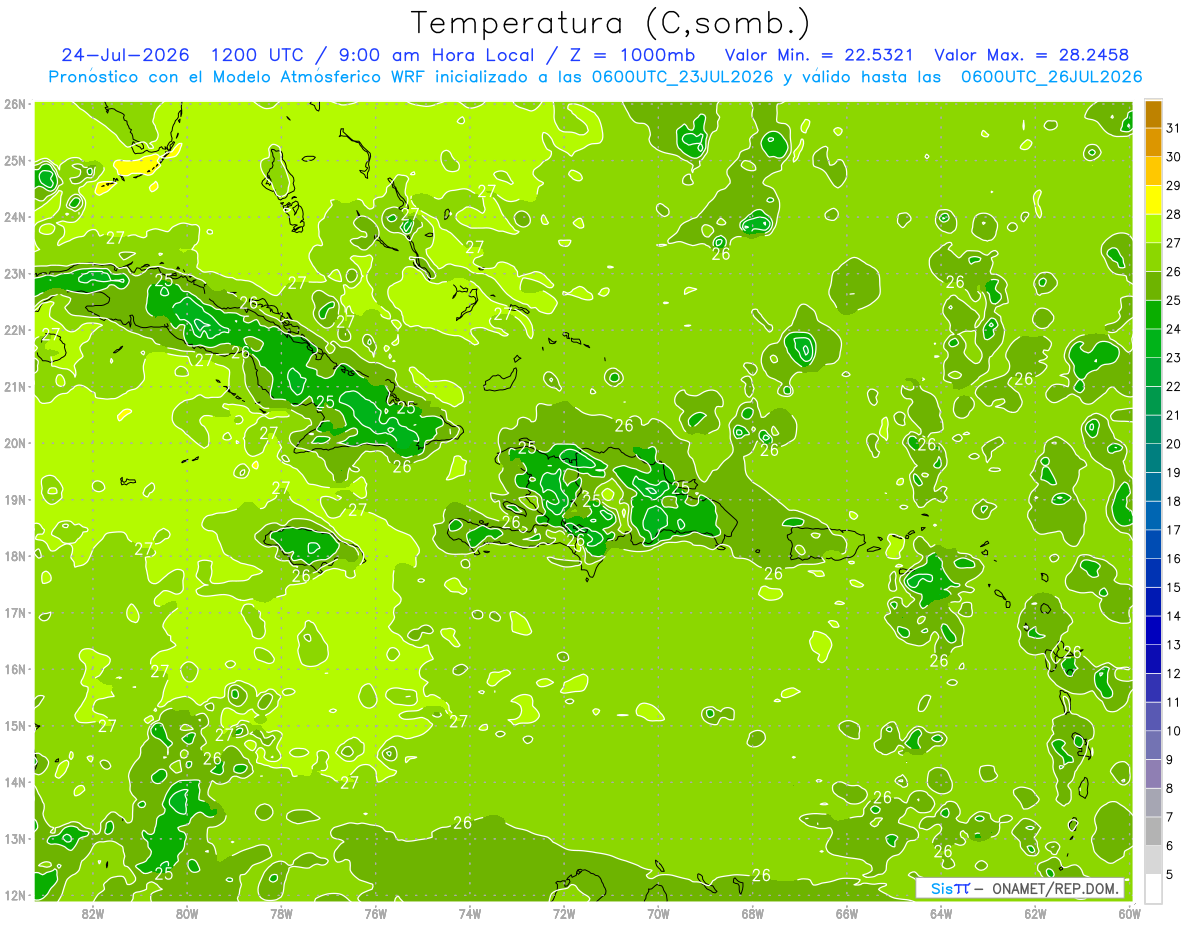Click the "72W" longitude axis label

564,913
